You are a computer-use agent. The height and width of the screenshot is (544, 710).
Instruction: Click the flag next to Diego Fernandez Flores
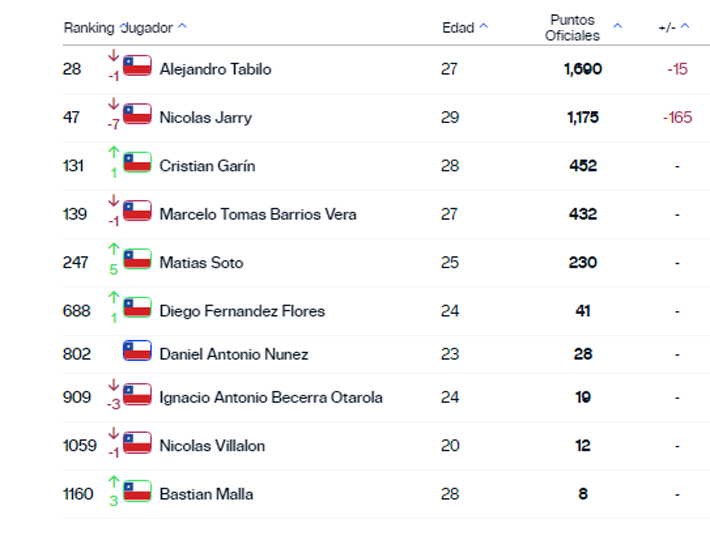[137, 309]
